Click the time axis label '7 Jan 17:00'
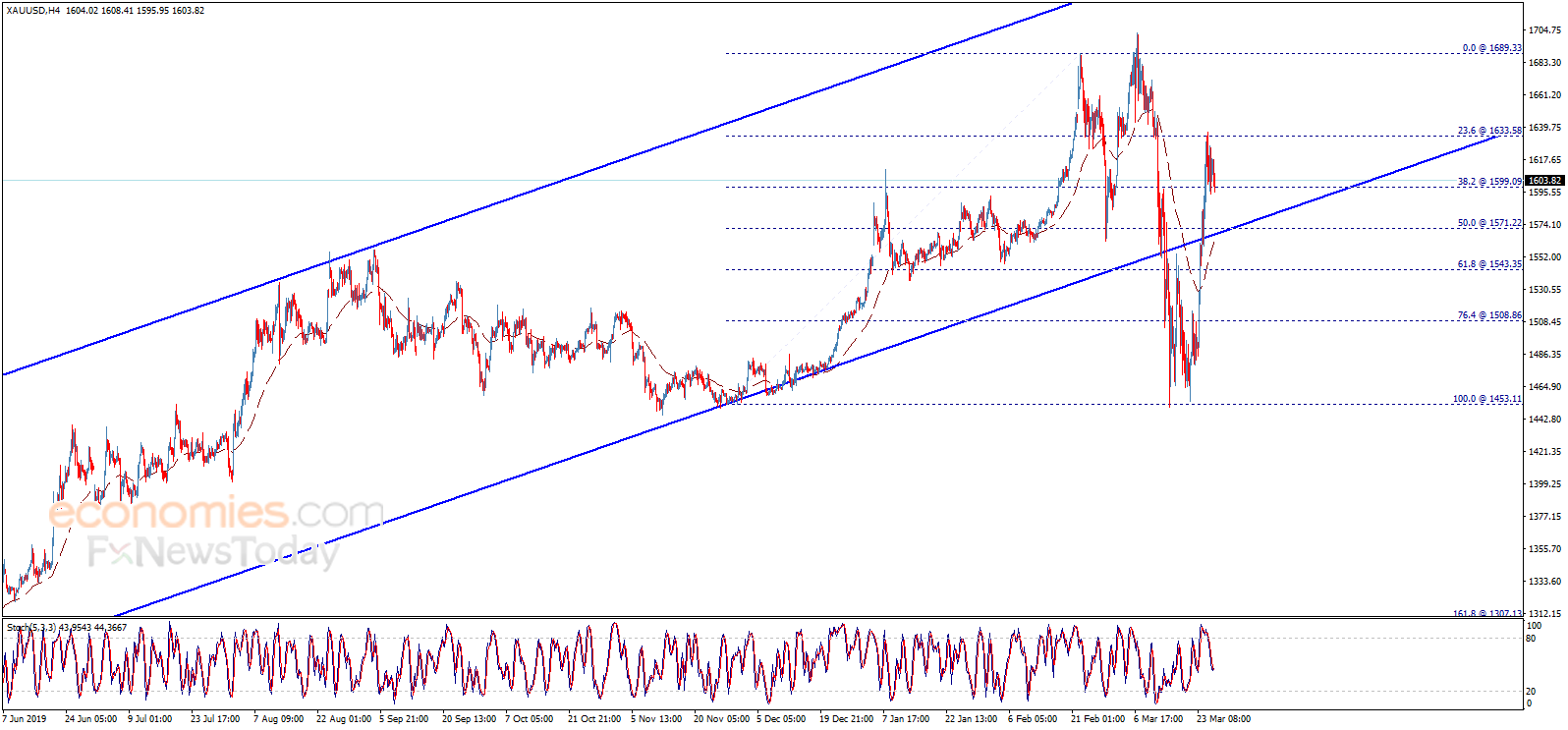Screen dimensions: 1568x730 [906, 719]
